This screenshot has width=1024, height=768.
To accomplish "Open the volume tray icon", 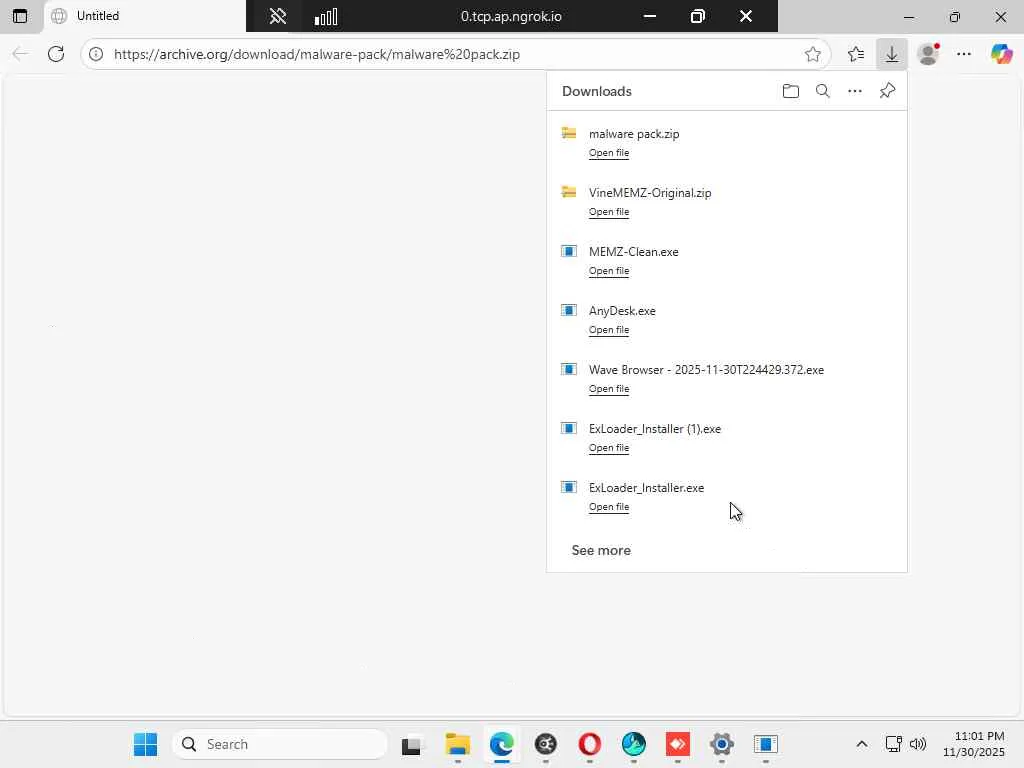I will coord(918,744).
